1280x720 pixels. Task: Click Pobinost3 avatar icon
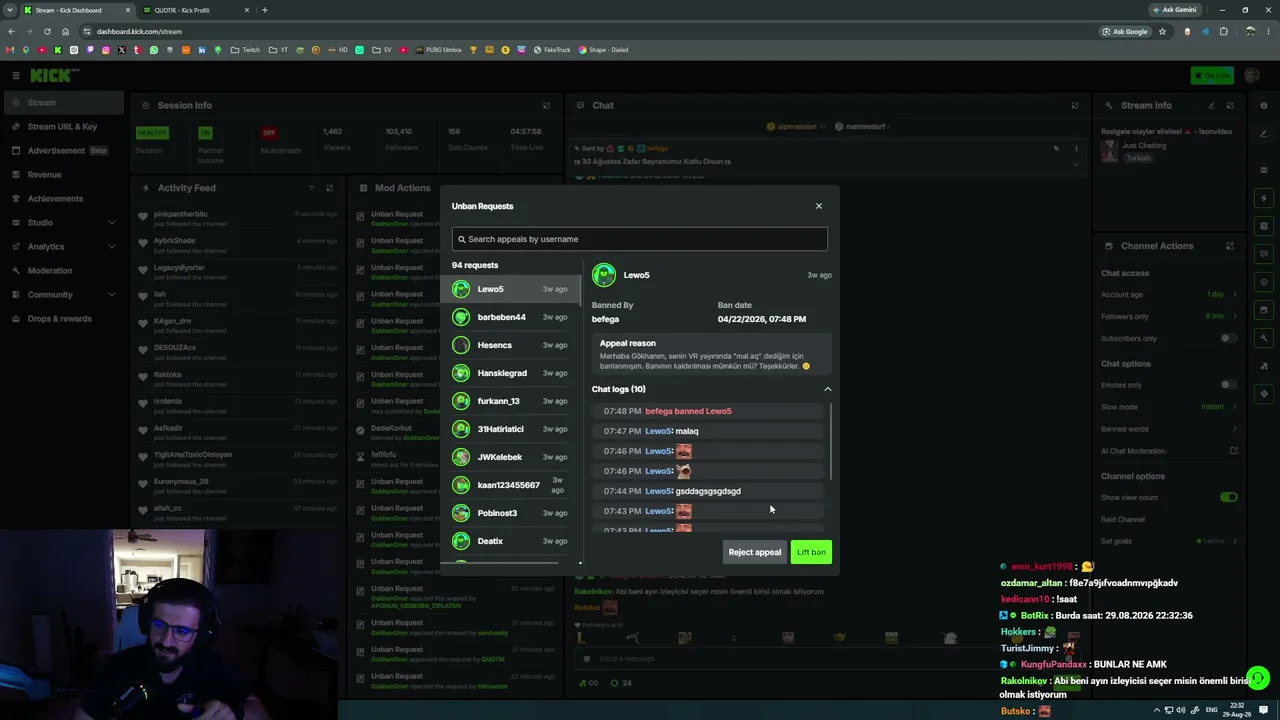[x=461, y=513]
